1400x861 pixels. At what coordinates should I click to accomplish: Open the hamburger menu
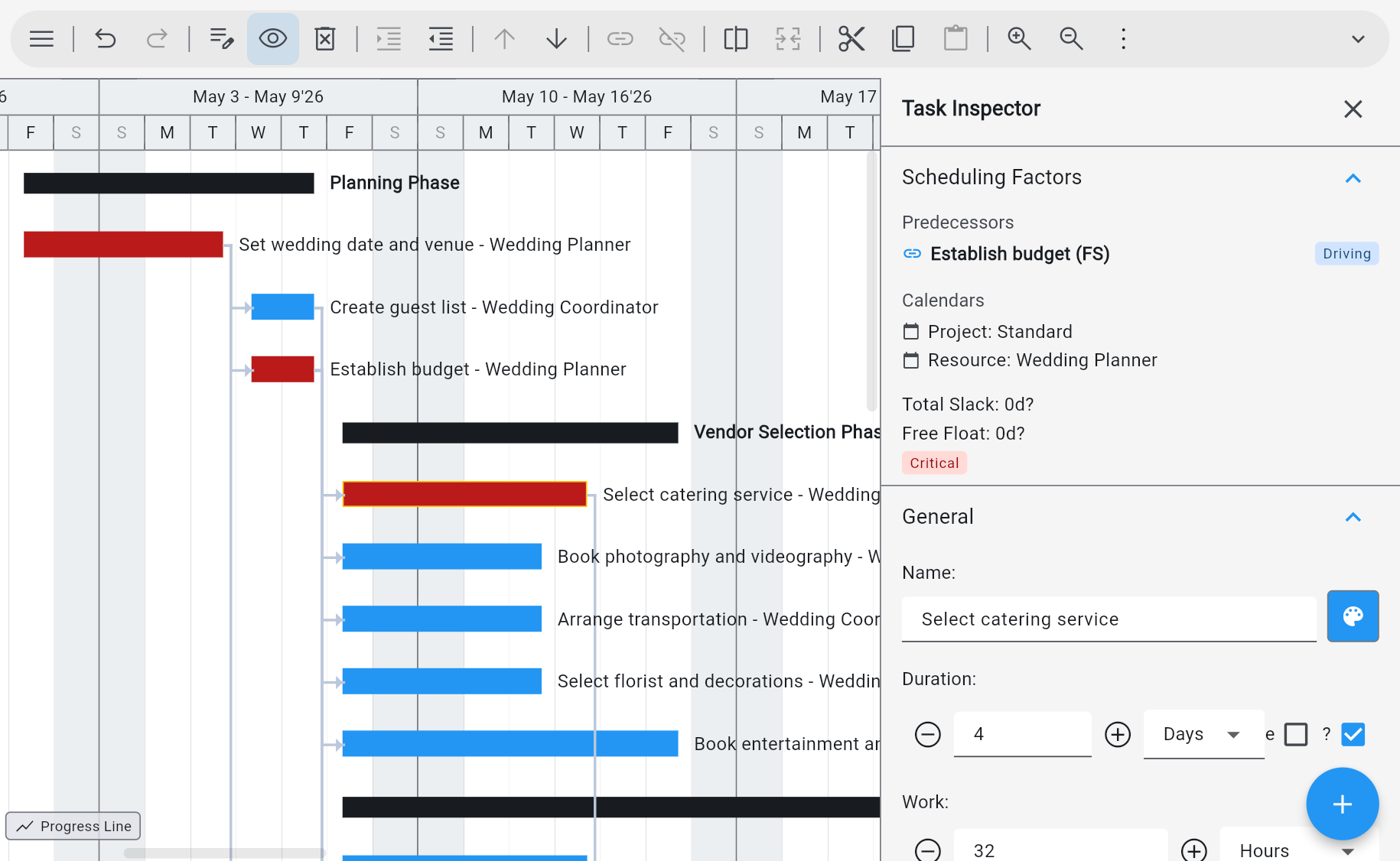[41, 38]
